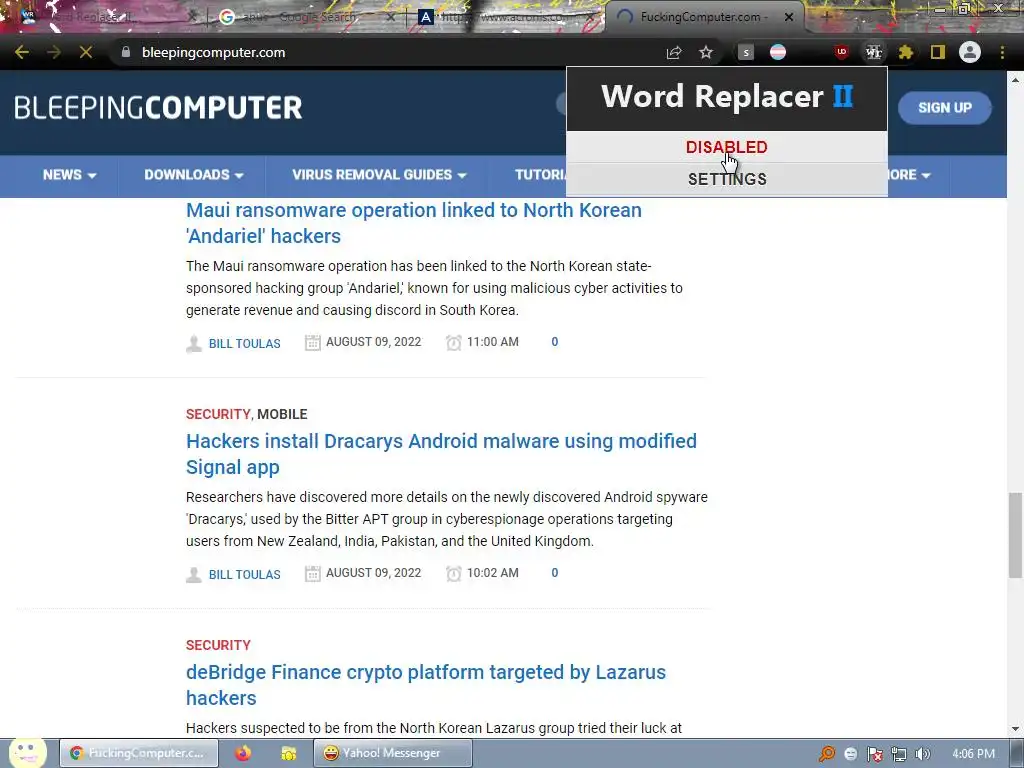This screenshot has height=768, width=1024.
Task: Click the page scrollbar thumb
Action: [1015, 536]
